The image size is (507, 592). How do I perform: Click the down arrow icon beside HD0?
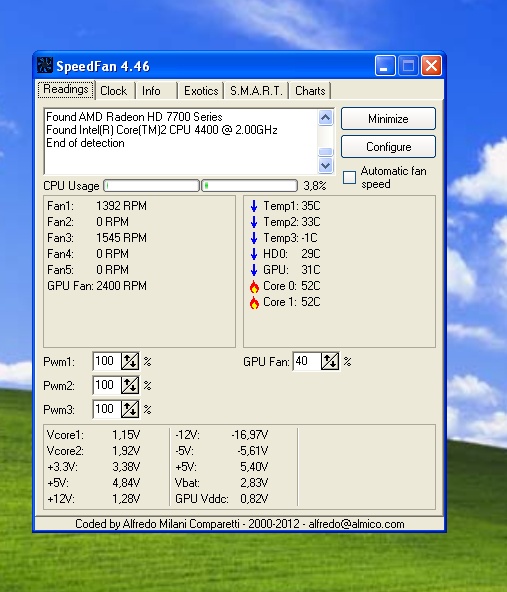click(x=254, y=254)
